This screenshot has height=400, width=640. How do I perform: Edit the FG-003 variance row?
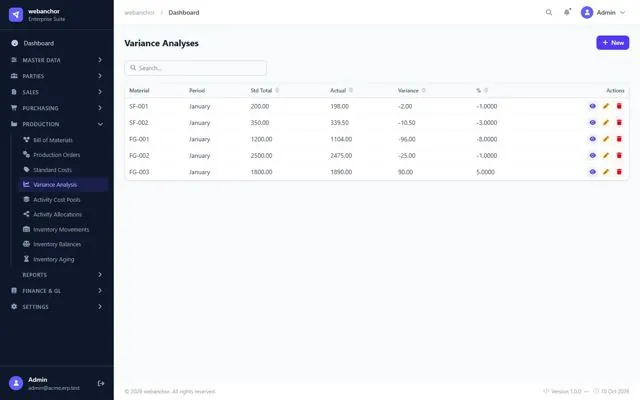[606, 172]
